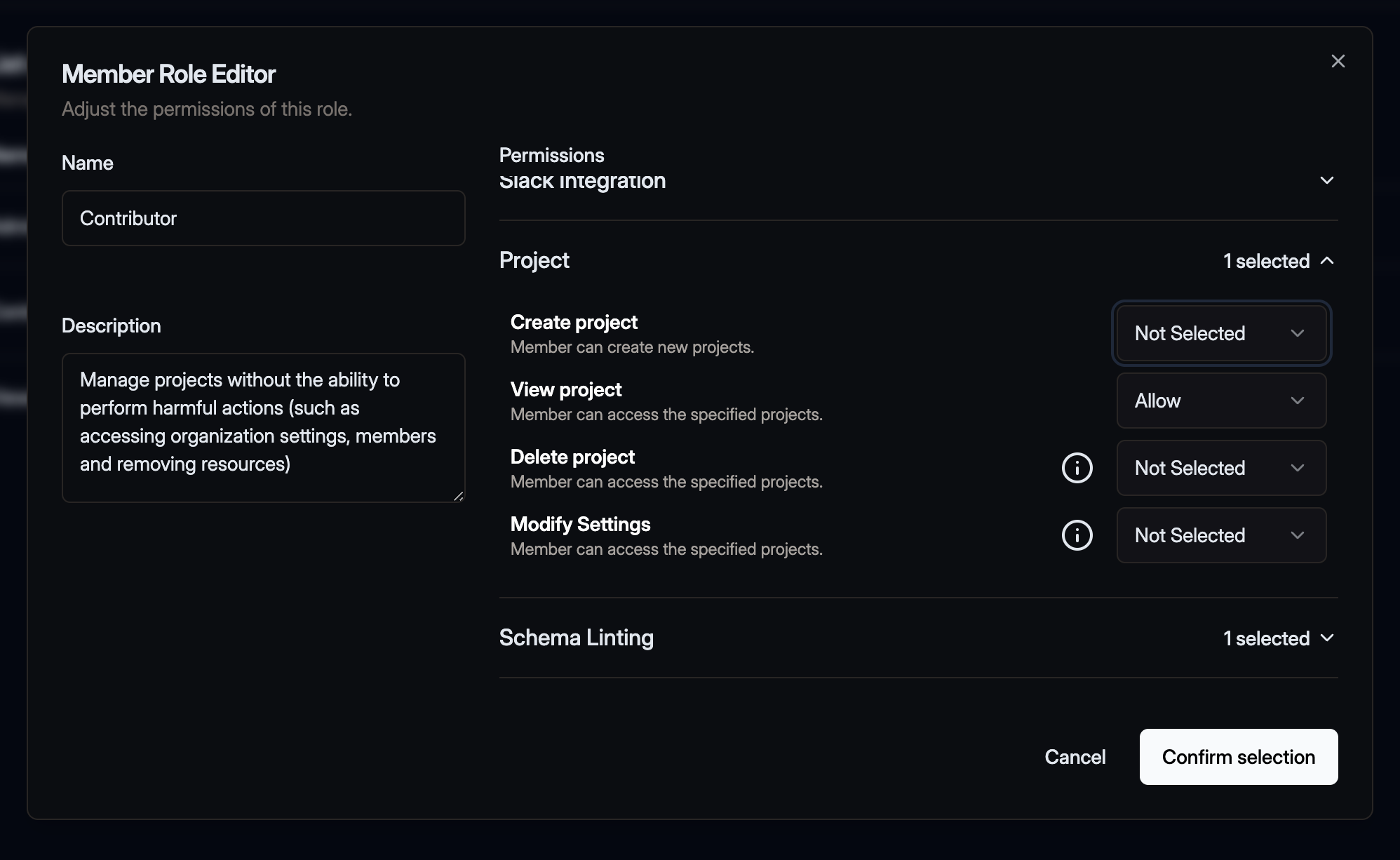
Task: Click the info icon next to Delete project
Action: click(x=1077, y=468)
